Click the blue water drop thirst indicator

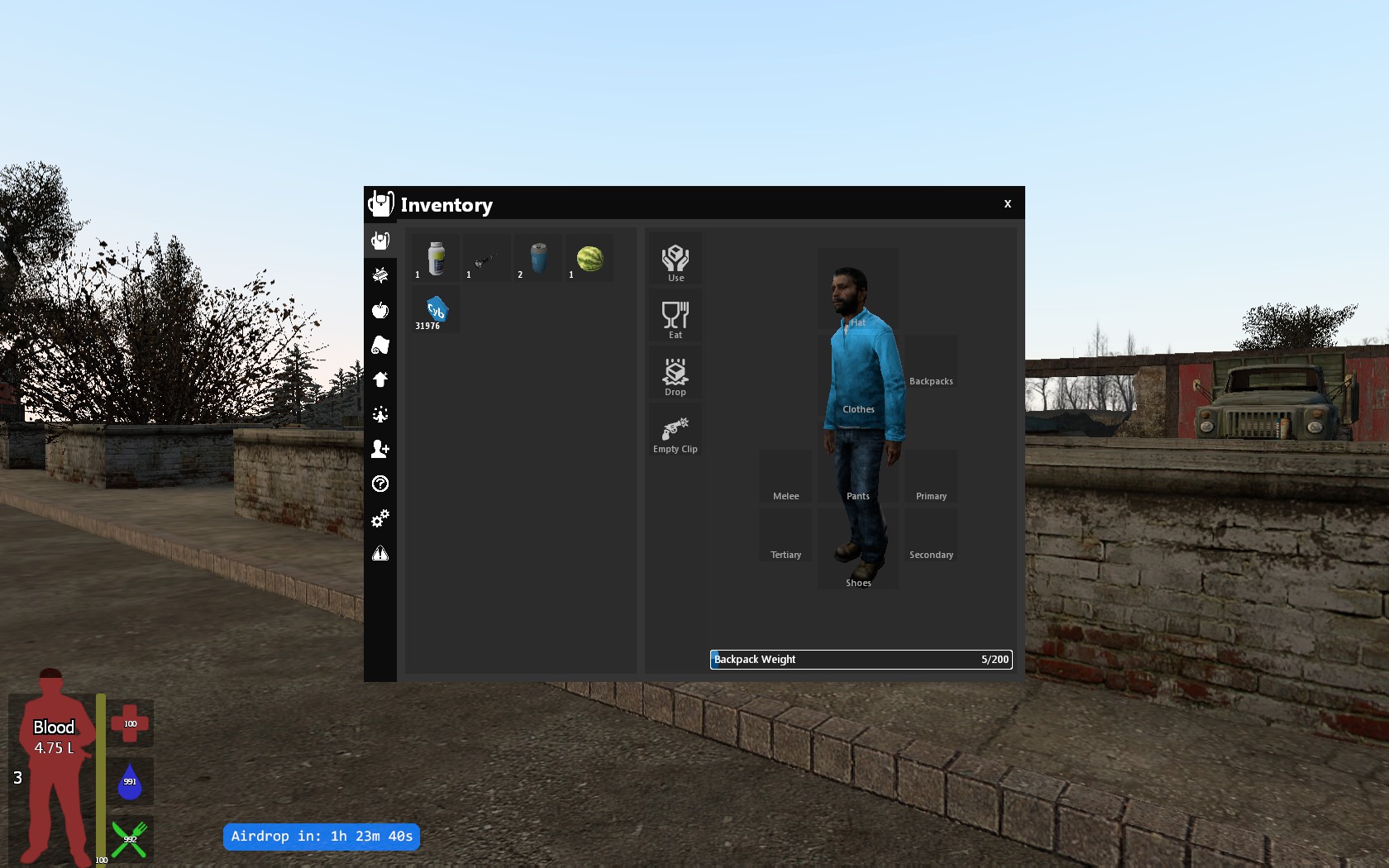[x=130, y=781]
